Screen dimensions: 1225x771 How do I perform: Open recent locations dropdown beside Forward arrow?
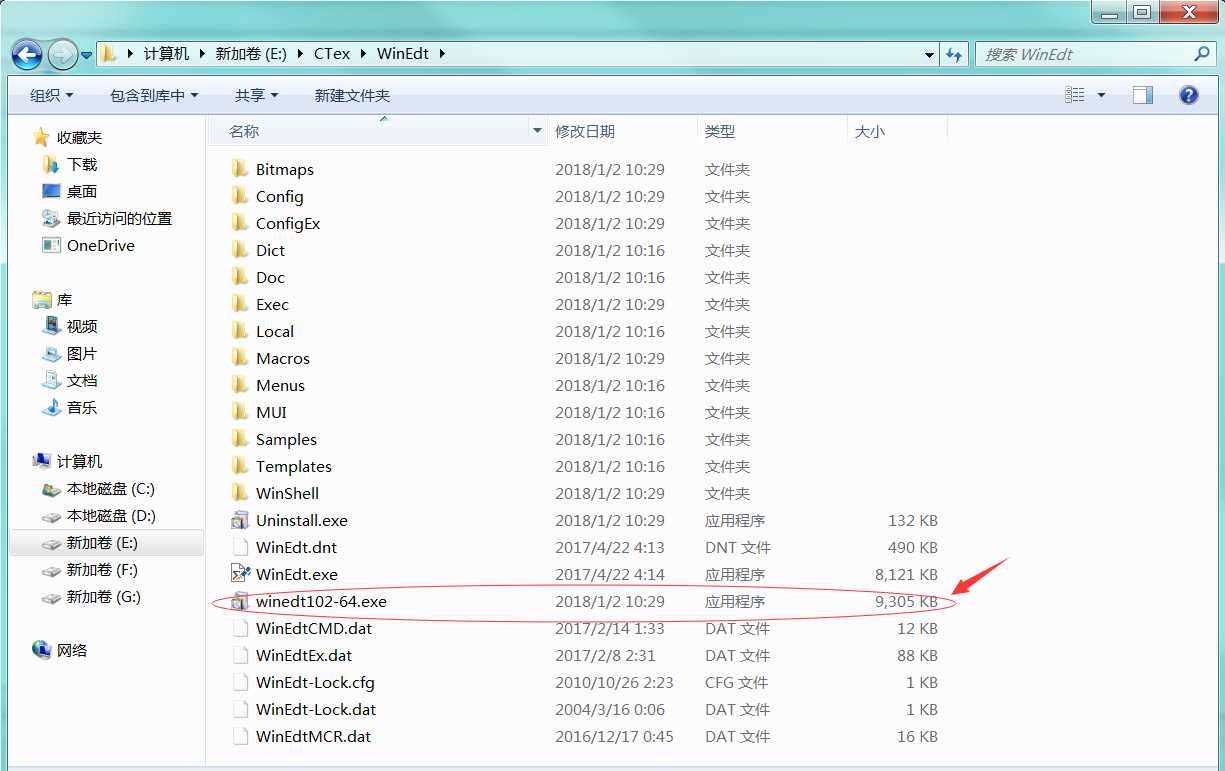pos(87,55)
